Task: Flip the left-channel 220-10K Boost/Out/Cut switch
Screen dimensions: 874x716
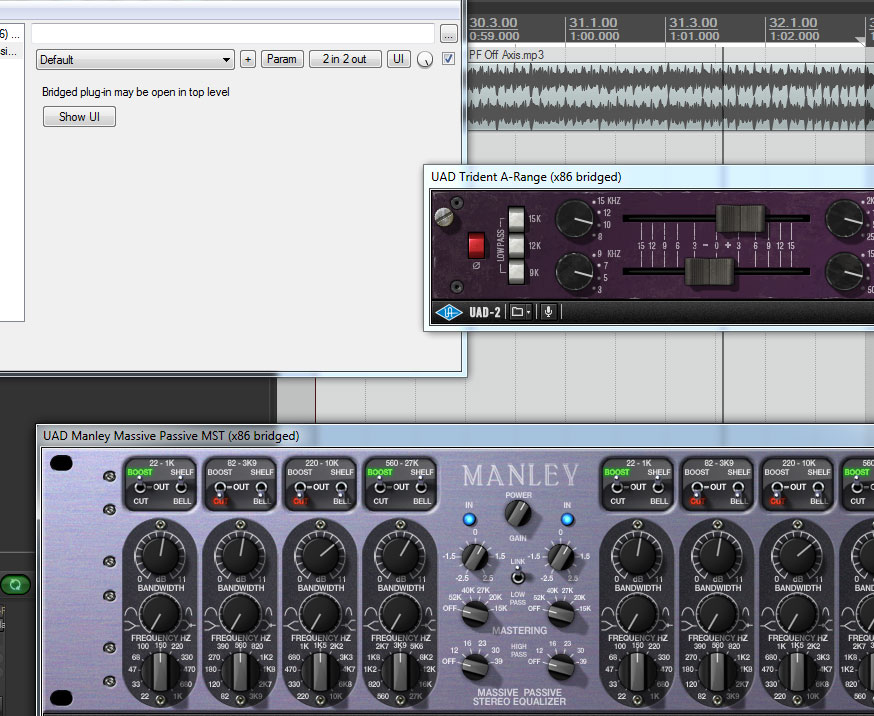Action: coord(300,489)
